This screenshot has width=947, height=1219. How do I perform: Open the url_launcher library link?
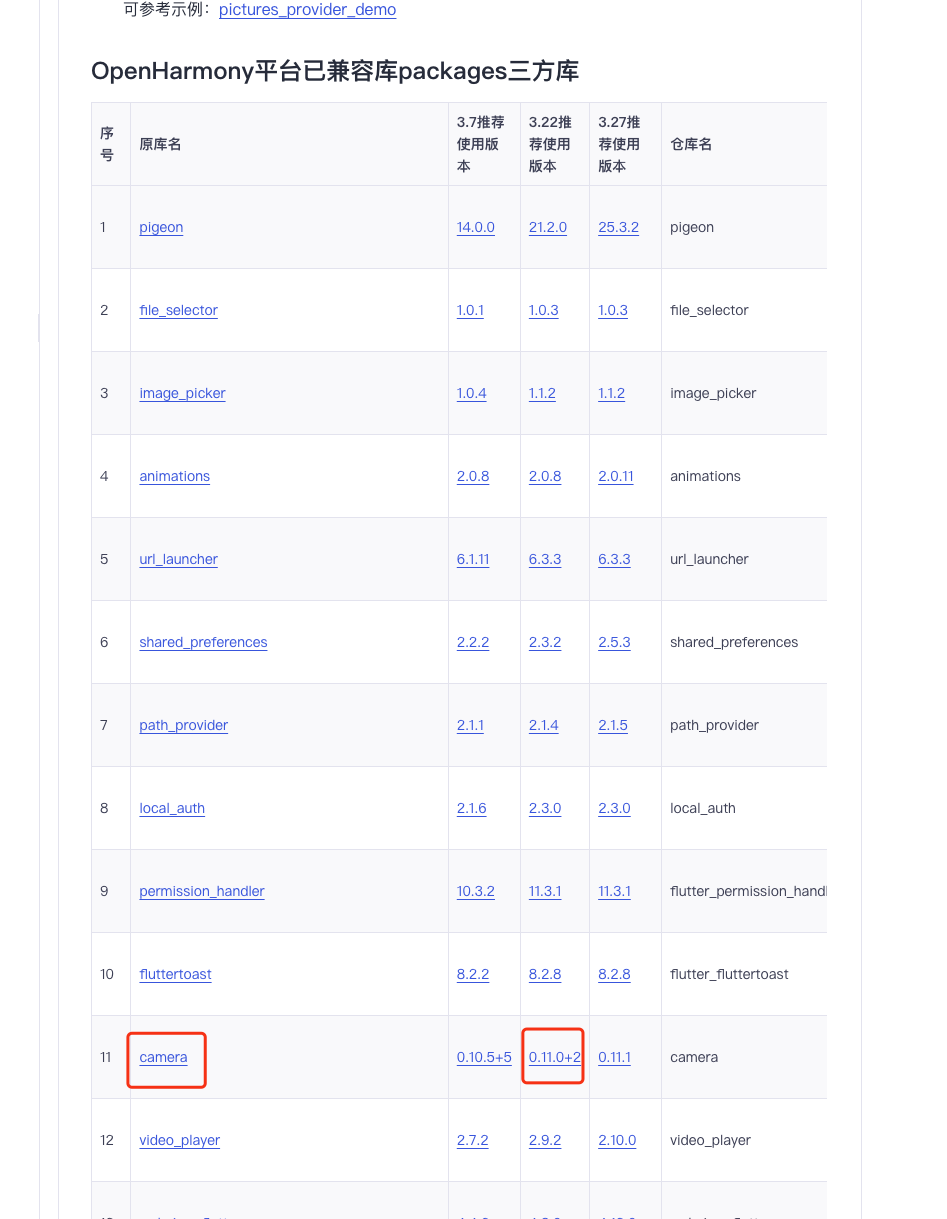[178, 559]
